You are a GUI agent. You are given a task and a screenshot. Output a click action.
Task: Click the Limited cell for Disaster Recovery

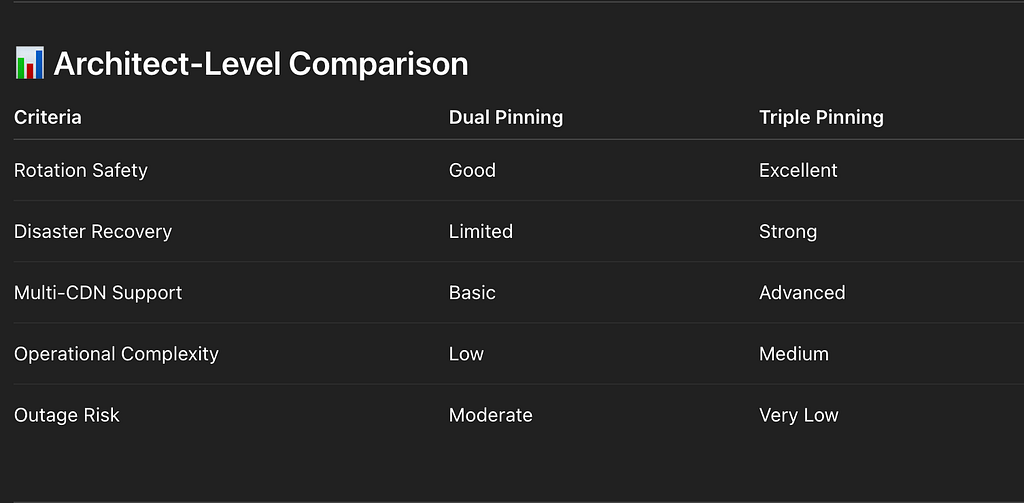481,232
